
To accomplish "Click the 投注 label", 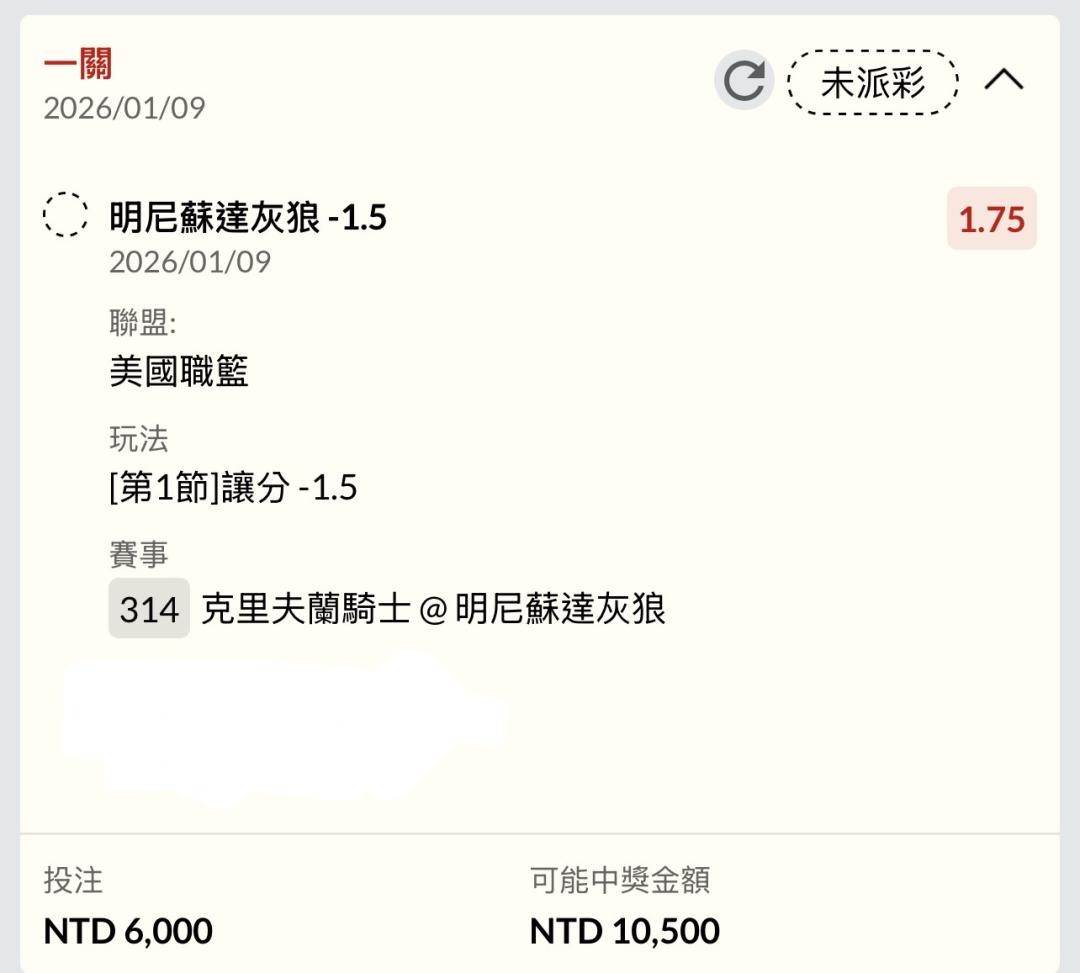I will point(73,881).
